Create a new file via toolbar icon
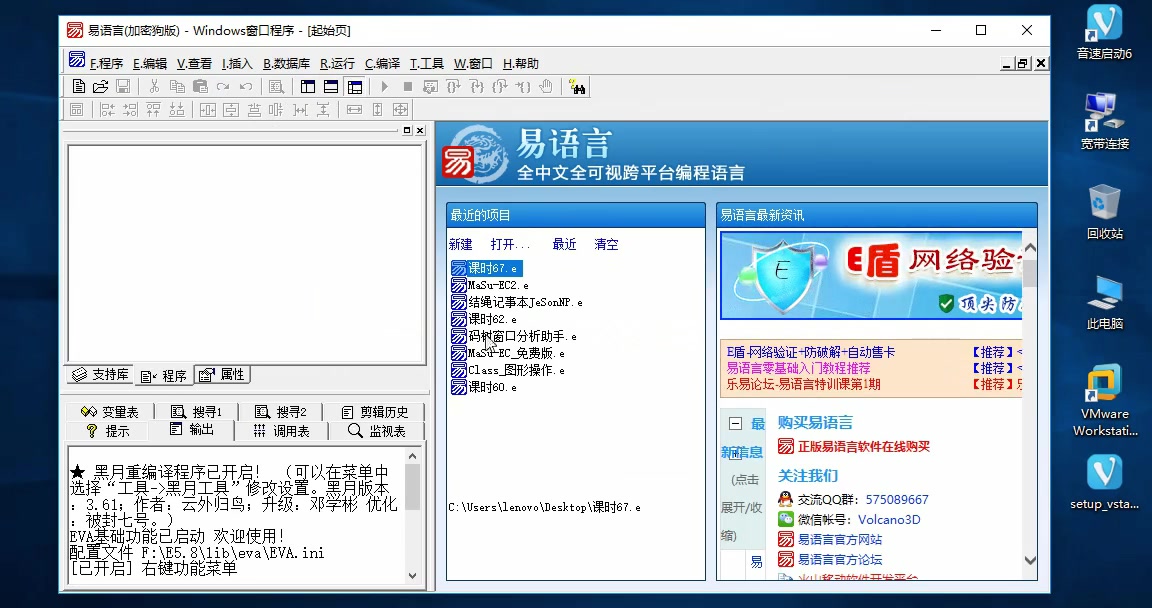 (x=79, y=87)
